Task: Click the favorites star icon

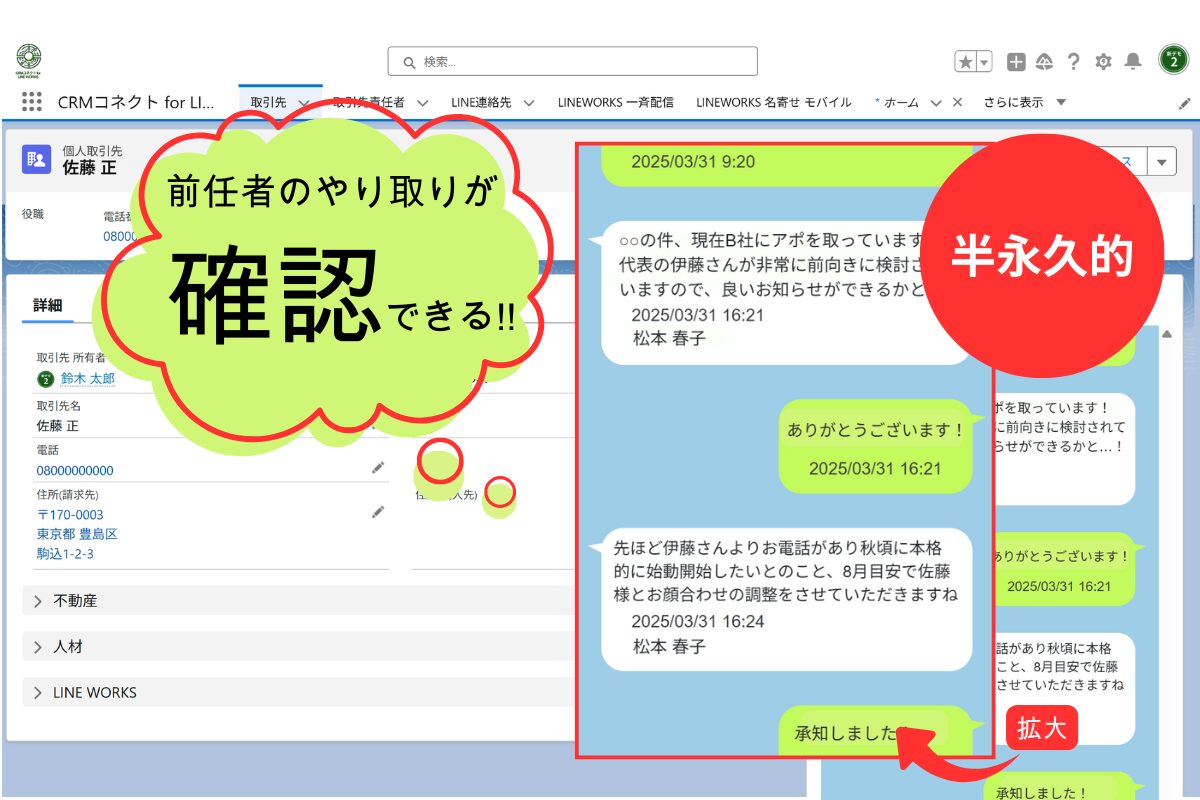Action: point(965,62)
